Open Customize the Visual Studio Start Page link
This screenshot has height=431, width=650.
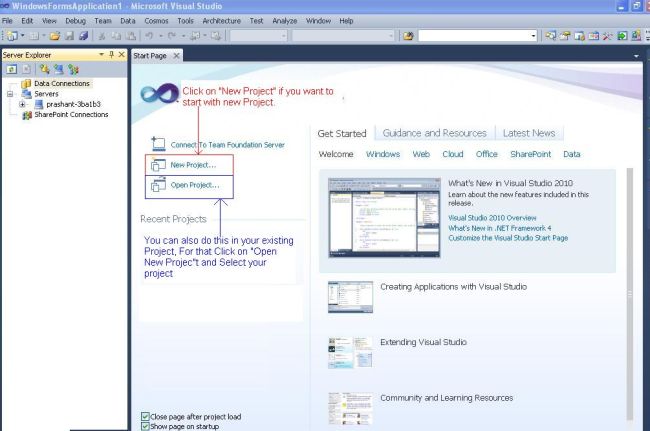pos(508,238)
